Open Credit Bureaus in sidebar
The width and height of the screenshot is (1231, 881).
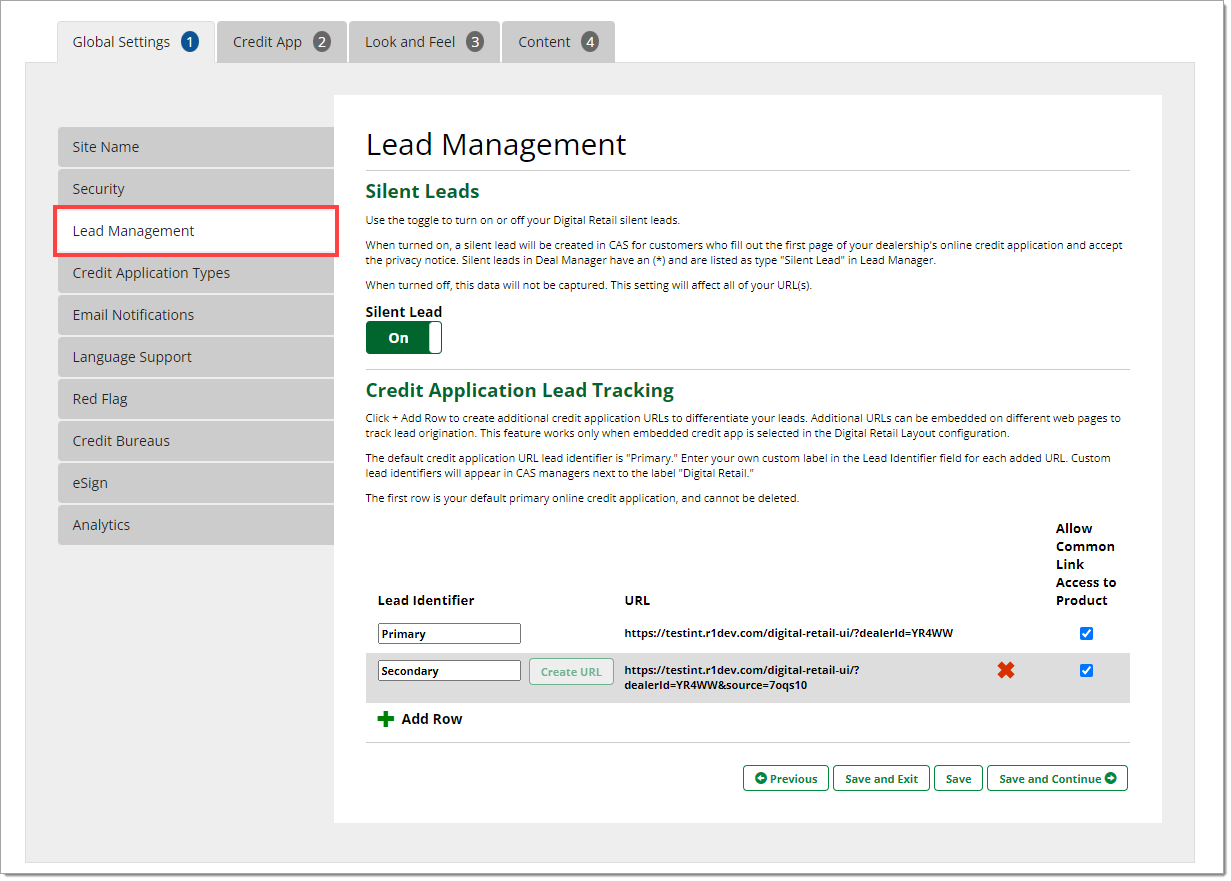[x=196, y=441]
